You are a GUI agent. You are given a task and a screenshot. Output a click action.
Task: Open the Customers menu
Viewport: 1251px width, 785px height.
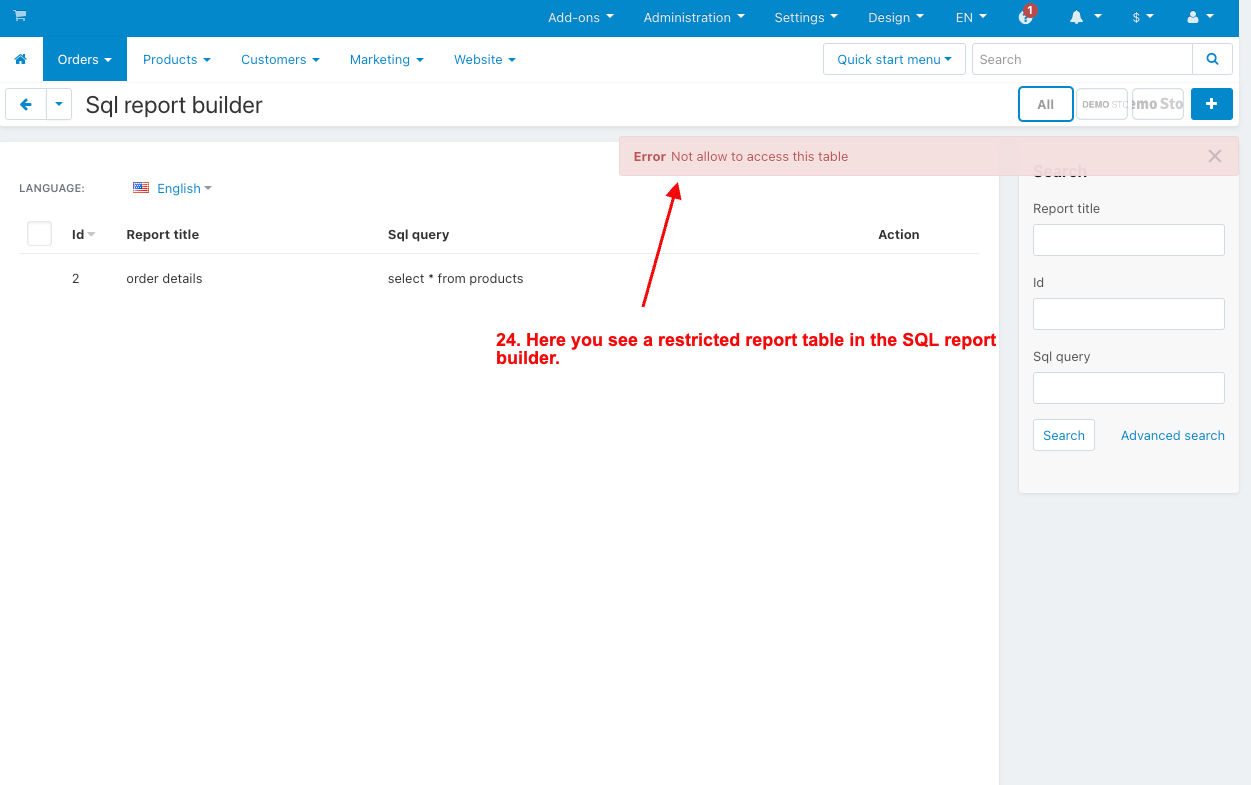coord(280,60)
